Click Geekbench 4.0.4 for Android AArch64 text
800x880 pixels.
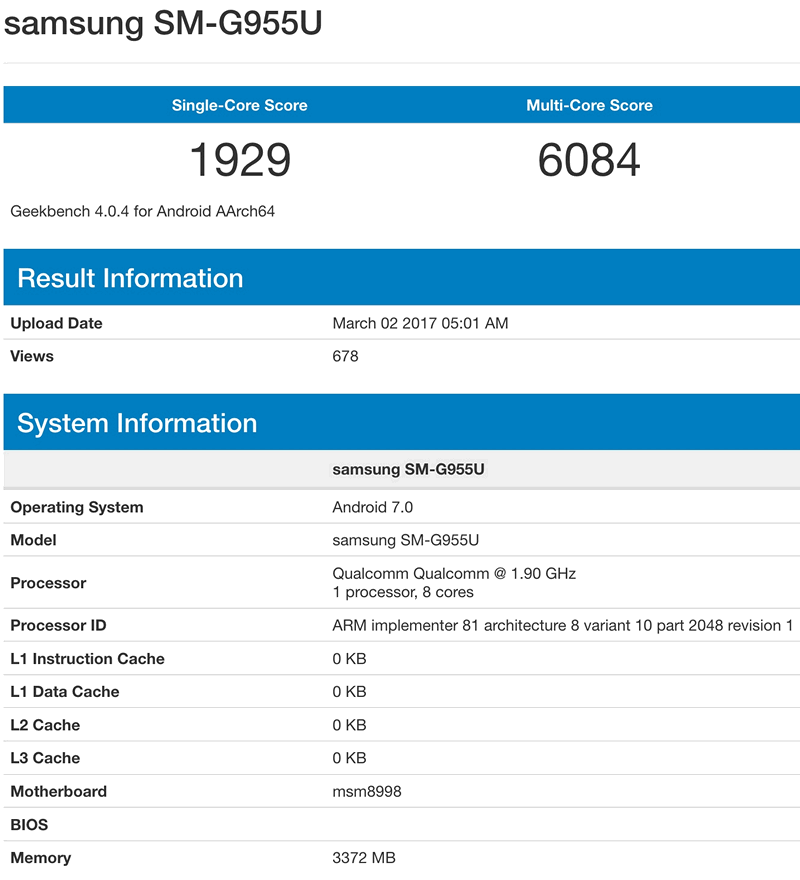point(143,212)
